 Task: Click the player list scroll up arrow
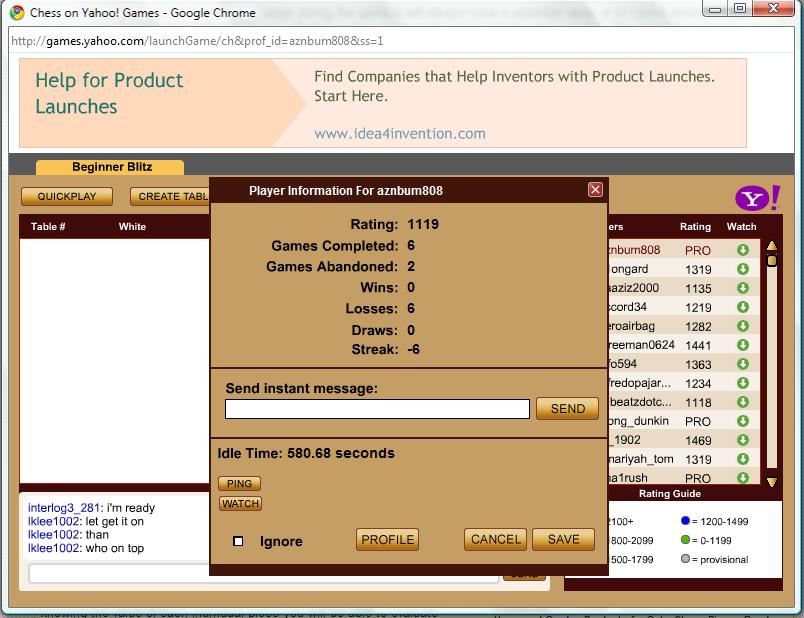coord(772,246)
